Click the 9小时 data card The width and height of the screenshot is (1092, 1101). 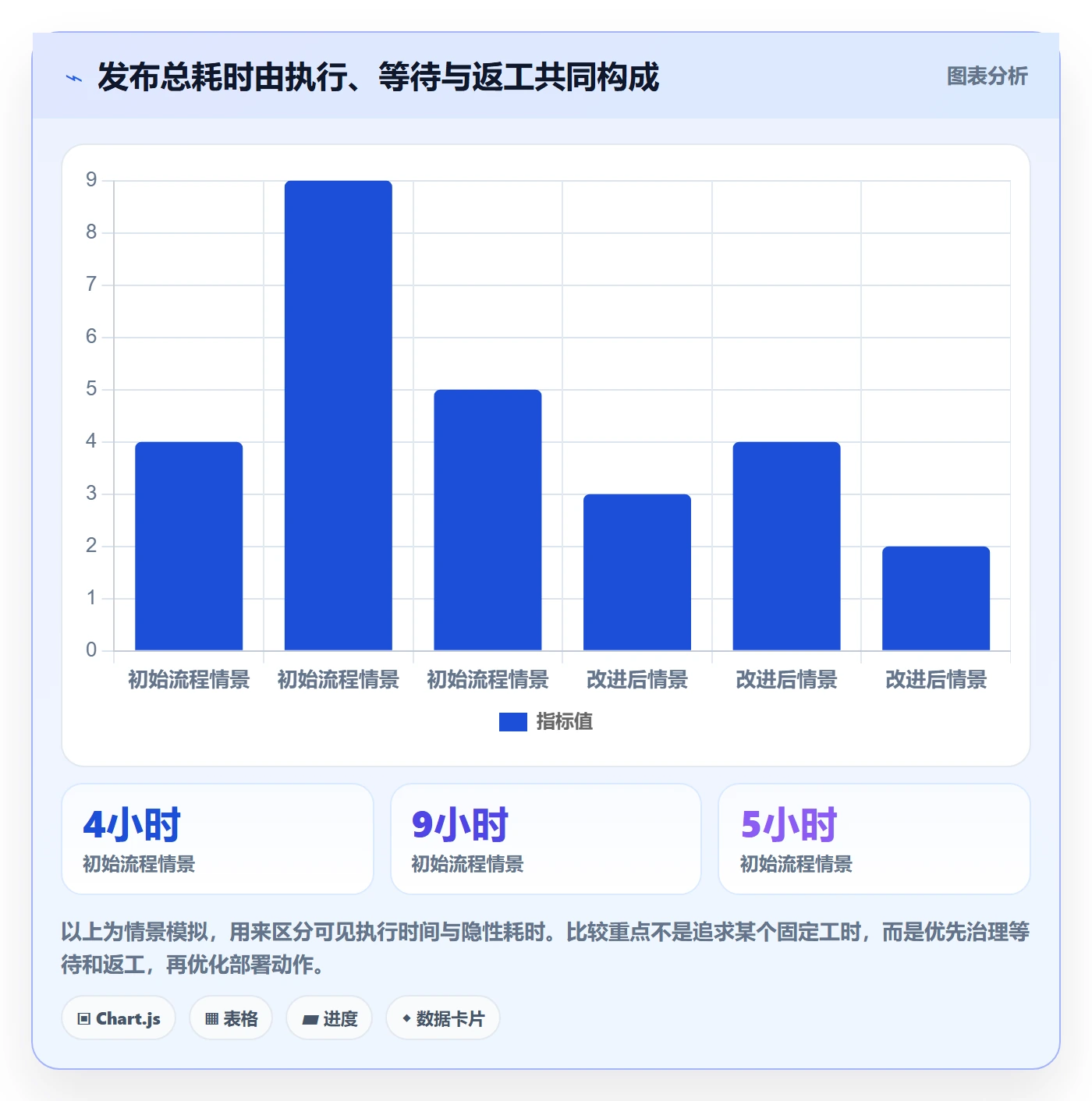[546, 839]
